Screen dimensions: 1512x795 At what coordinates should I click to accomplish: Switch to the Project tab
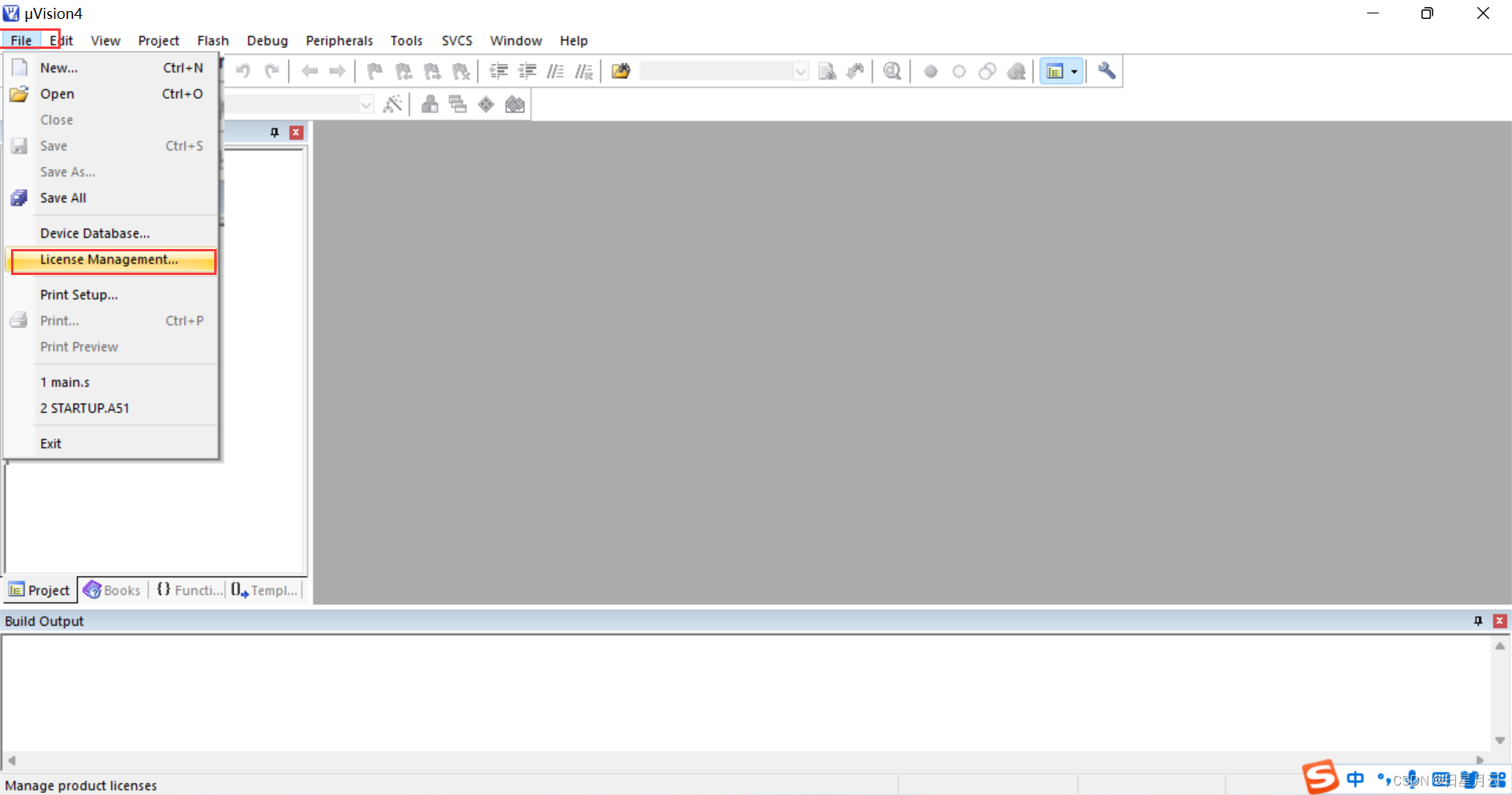pyautogui.click(x=40, y=590)
